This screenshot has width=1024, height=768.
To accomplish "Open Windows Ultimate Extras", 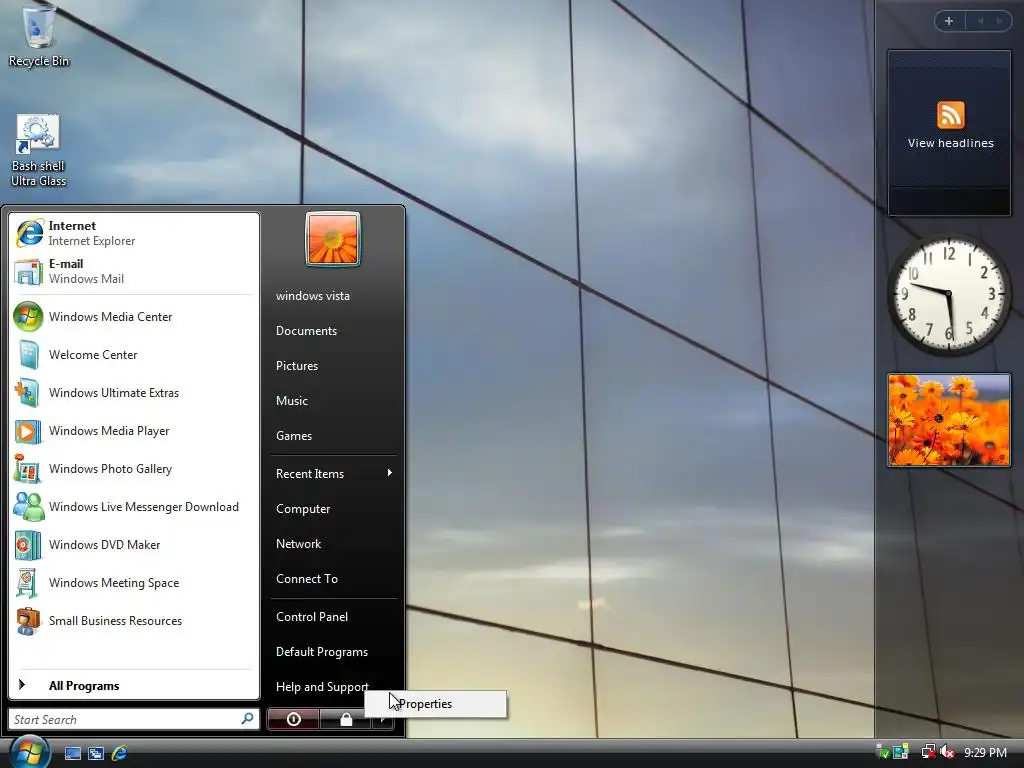I will click(x=133, y=392).
